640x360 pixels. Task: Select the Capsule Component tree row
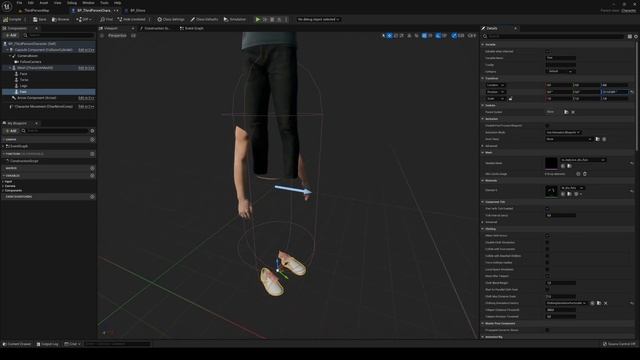click(49, 50)
